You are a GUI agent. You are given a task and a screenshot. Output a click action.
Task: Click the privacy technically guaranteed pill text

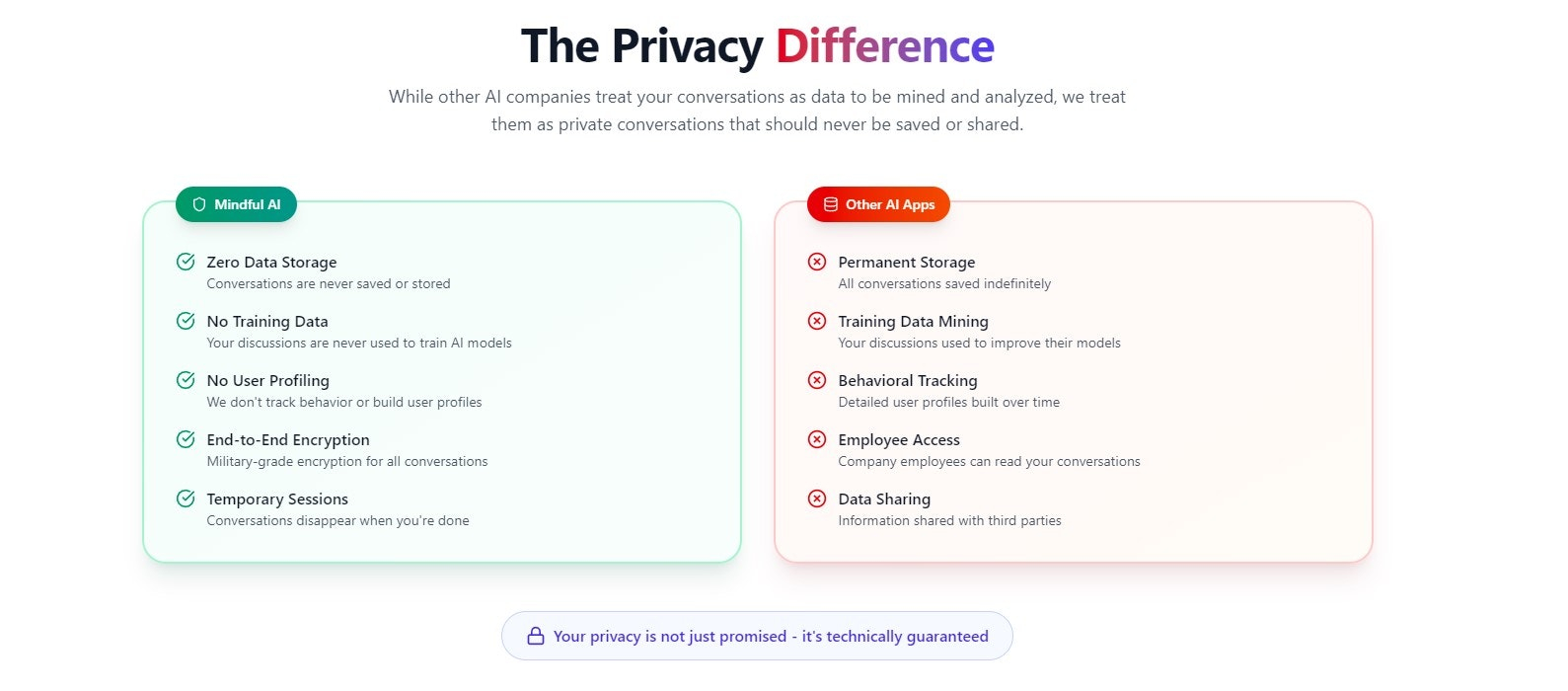[x=771, y=637]
